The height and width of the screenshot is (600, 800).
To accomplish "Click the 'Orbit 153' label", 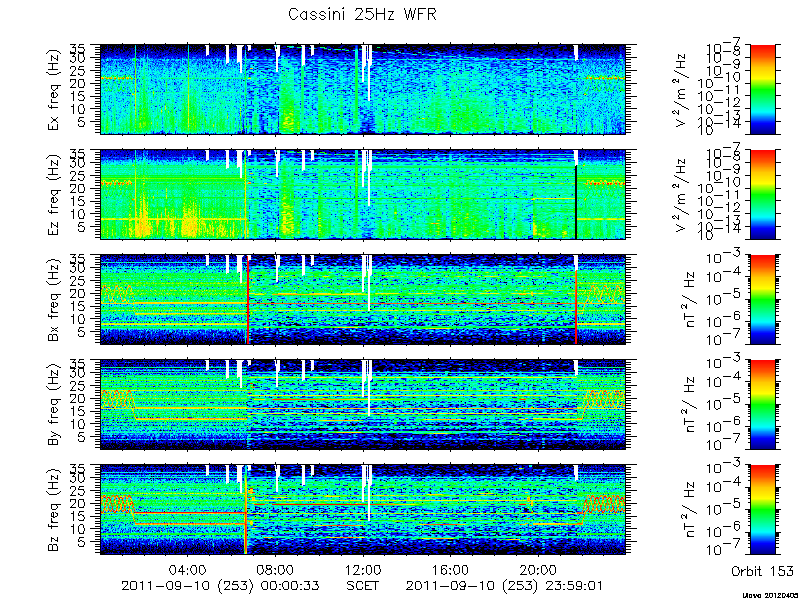I will (x=762, y=570).
